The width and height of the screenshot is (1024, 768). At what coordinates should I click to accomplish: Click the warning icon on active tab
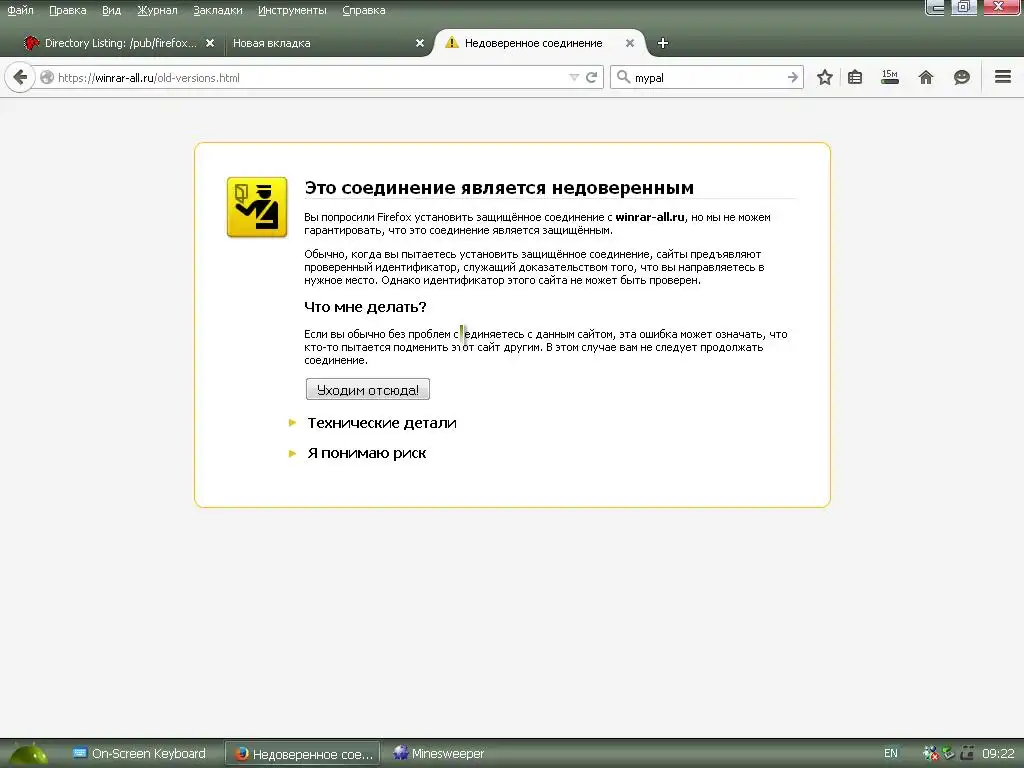[451, 43]
